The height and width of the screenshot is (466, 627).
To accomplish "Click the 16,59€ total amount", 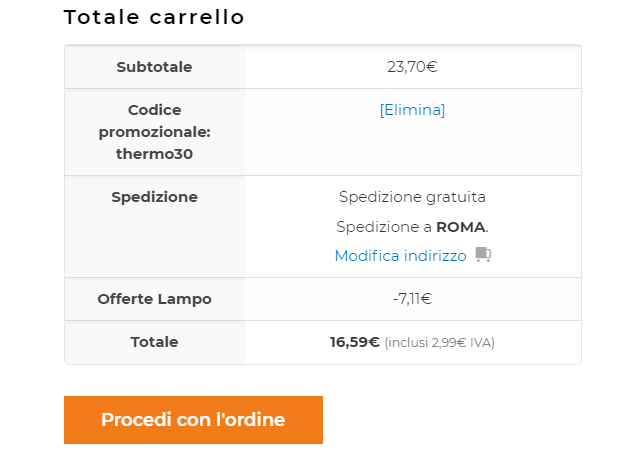I will [355, 342].
